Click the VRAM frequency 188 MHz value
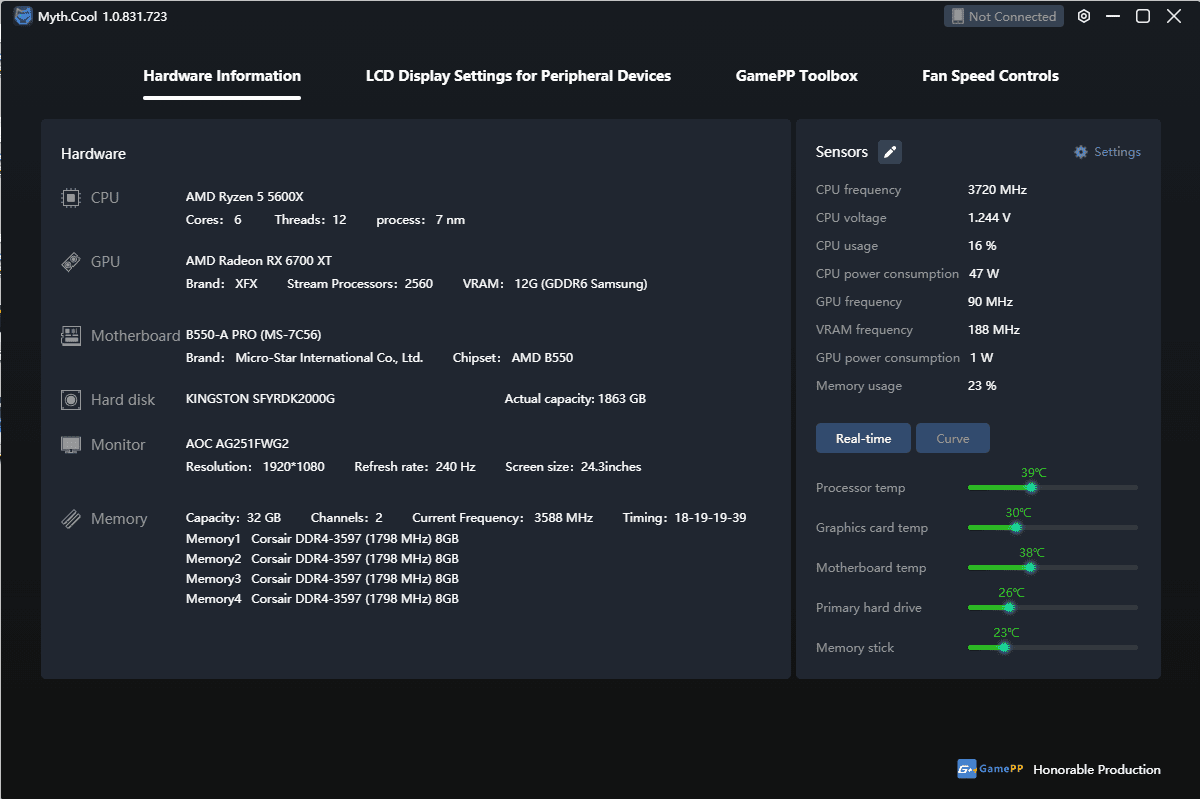 994,330
